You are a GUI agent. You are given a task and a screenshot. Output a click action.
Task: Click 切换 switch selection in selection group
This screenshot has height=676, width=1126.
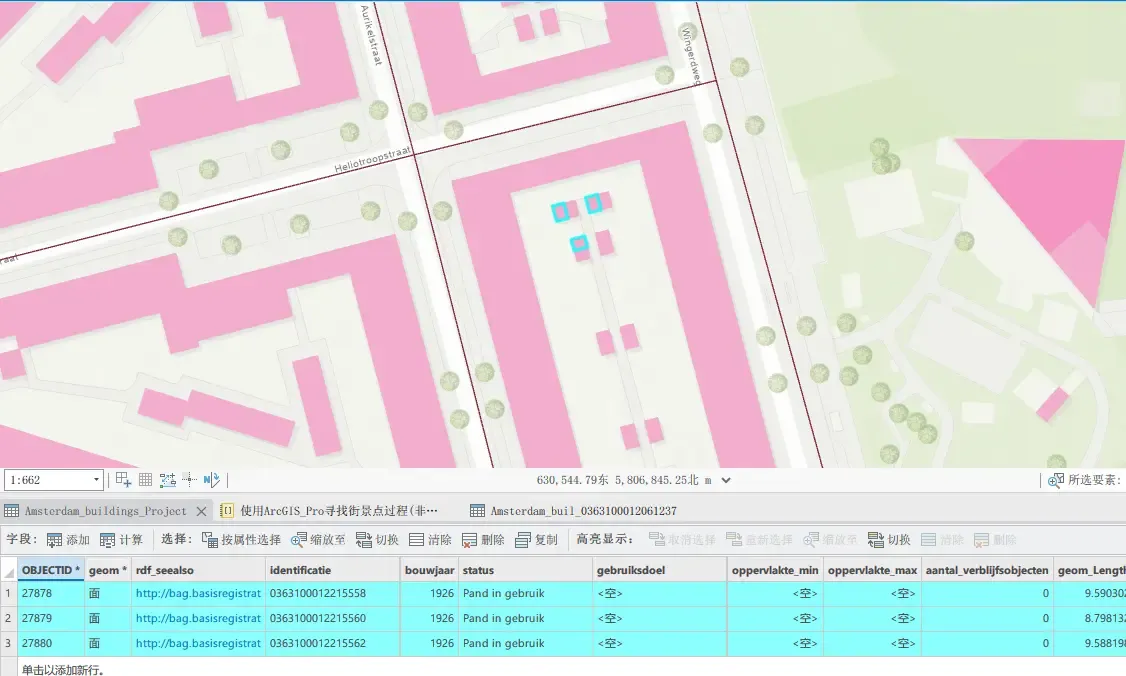(x=377, y=540)
